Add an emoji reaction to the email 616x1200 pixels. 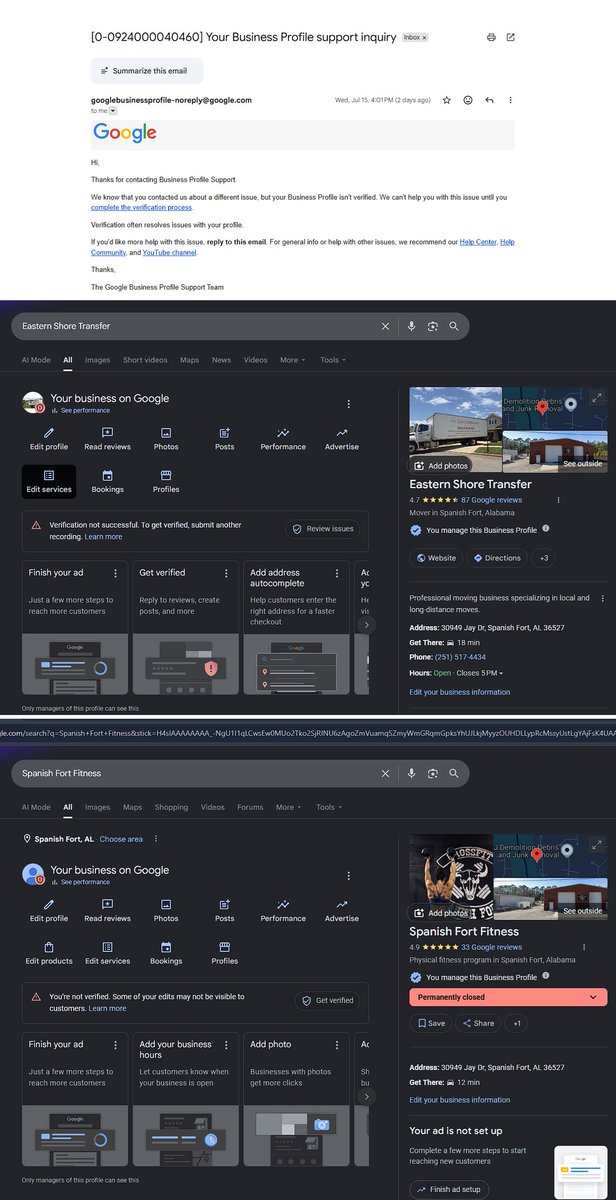[467, 100]
